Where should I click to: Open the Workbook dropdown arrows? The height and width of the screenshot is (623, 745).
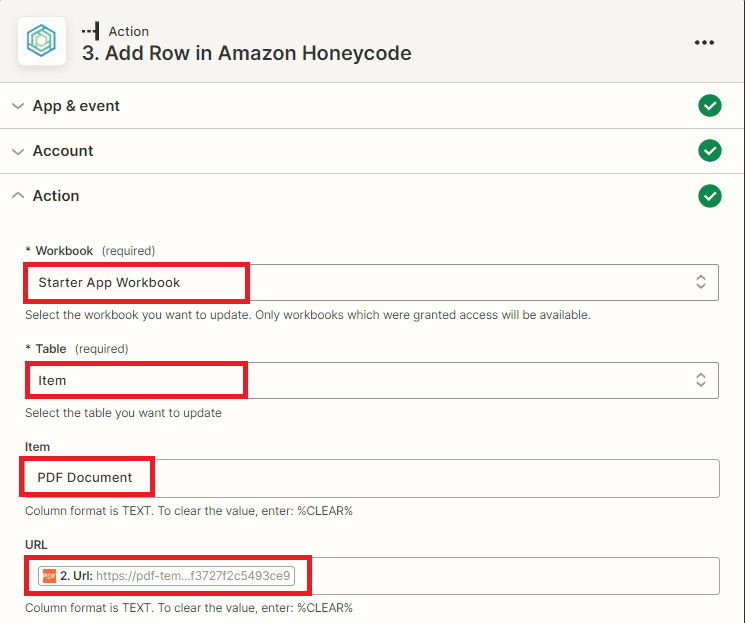701,282
